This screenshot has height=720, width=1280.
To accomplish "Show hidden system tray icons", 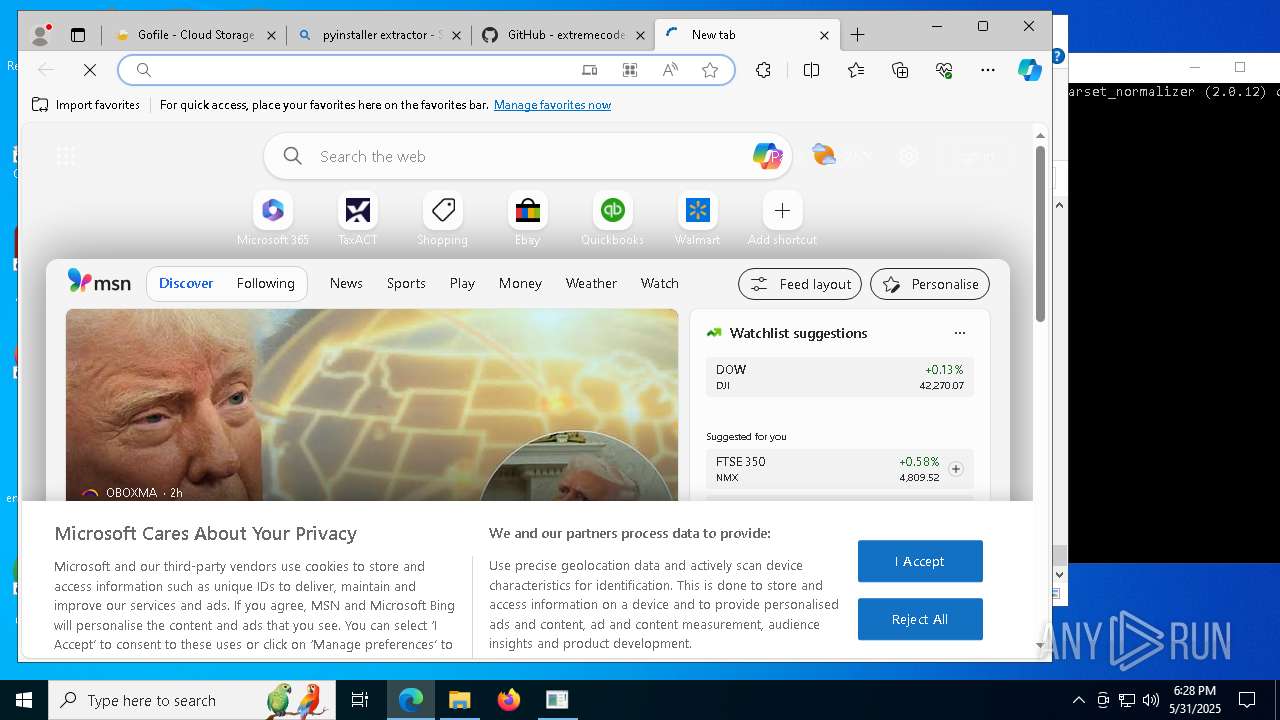I will 1078,700.
